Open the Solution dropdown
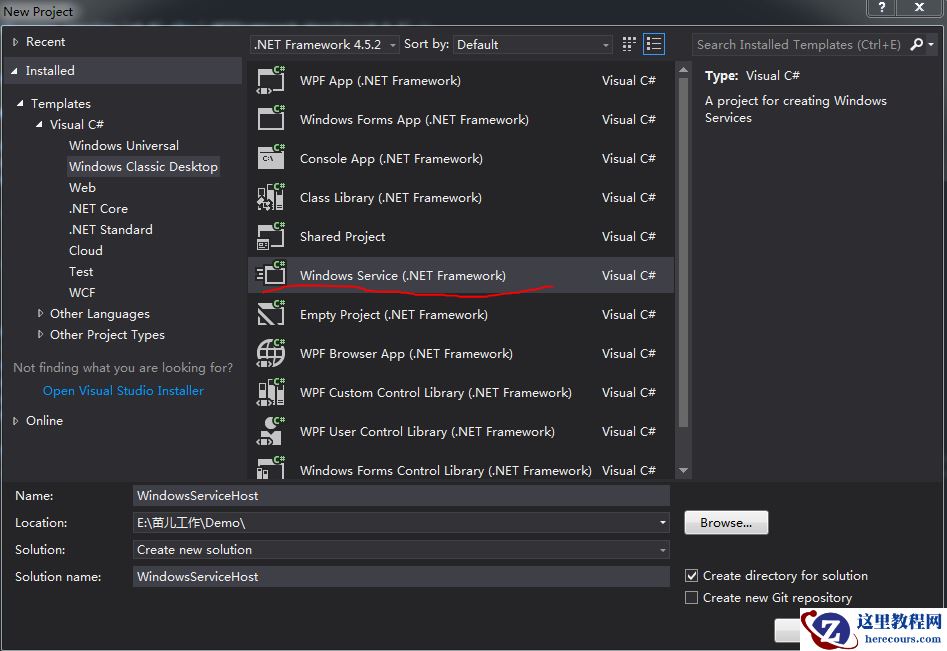 401,550
